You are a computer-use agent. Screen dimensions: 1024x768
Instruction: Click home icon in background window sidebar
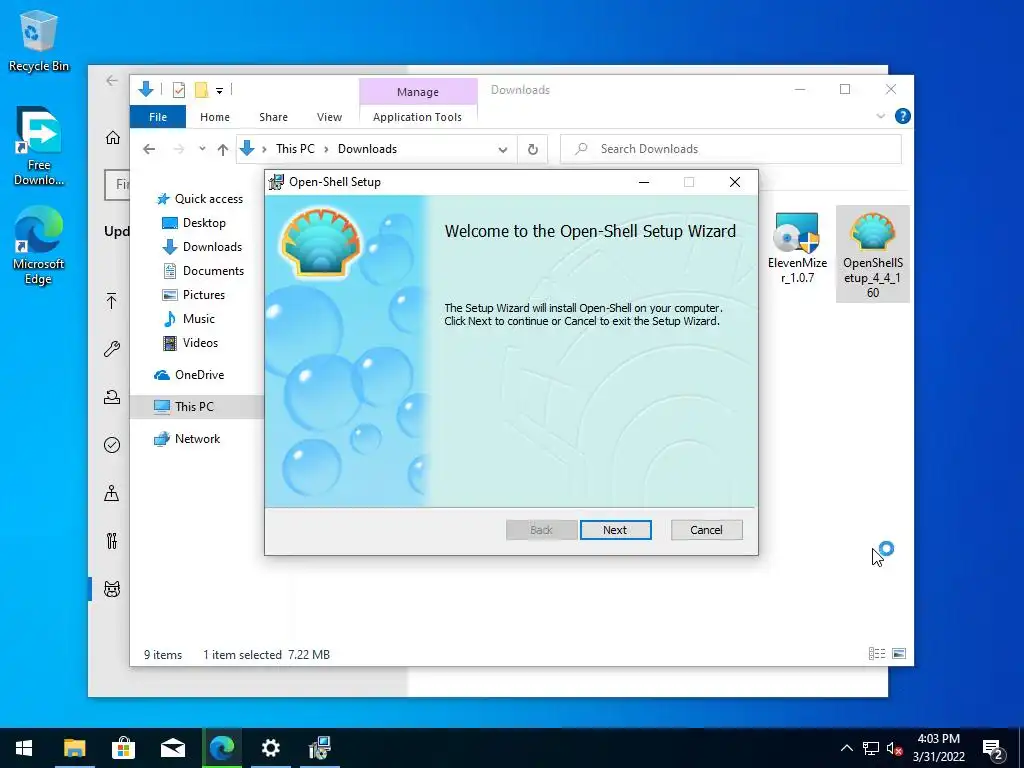112,138
